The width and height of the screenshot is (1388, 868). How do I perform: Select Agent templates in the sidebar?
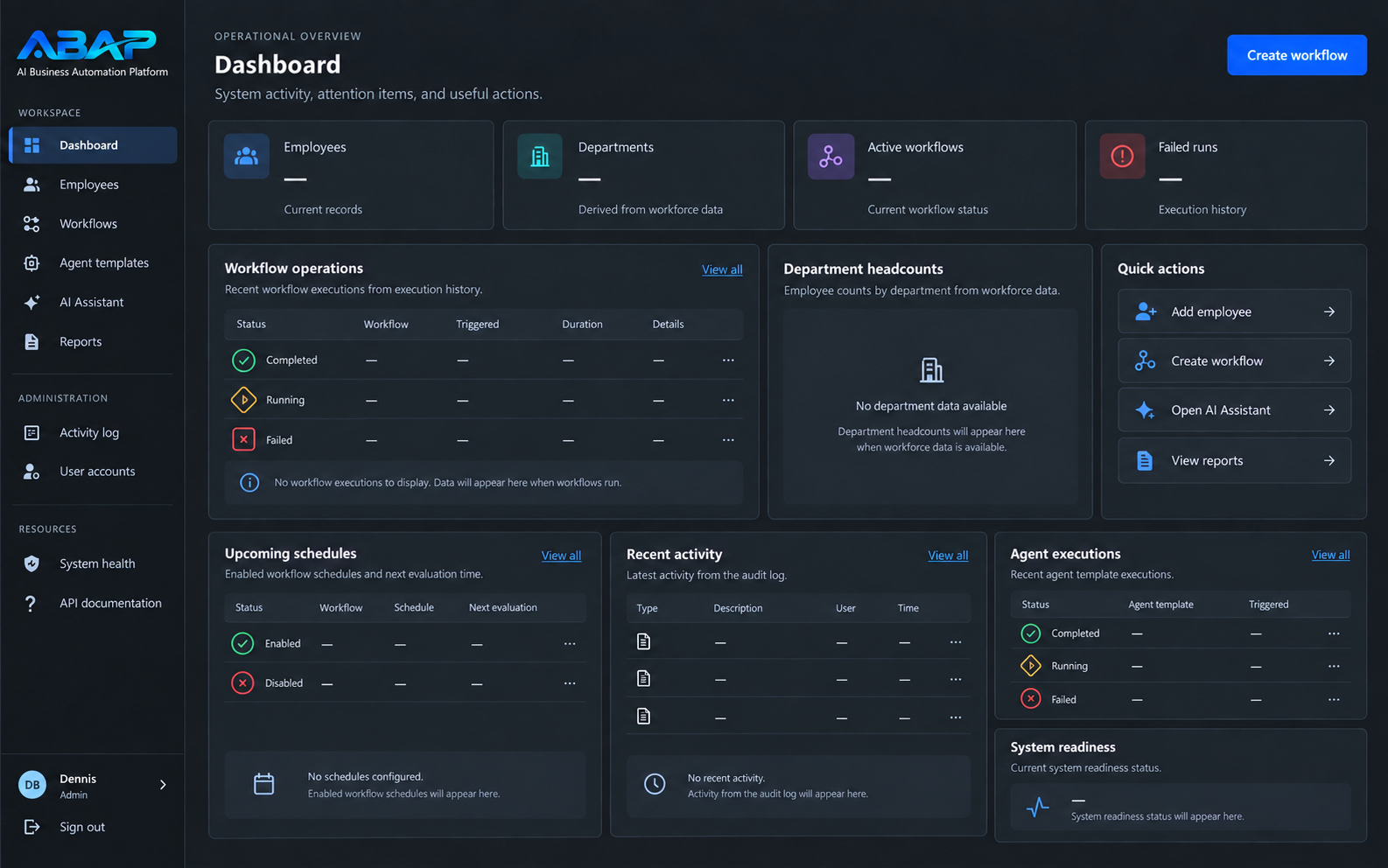click(x=93, y=262)
